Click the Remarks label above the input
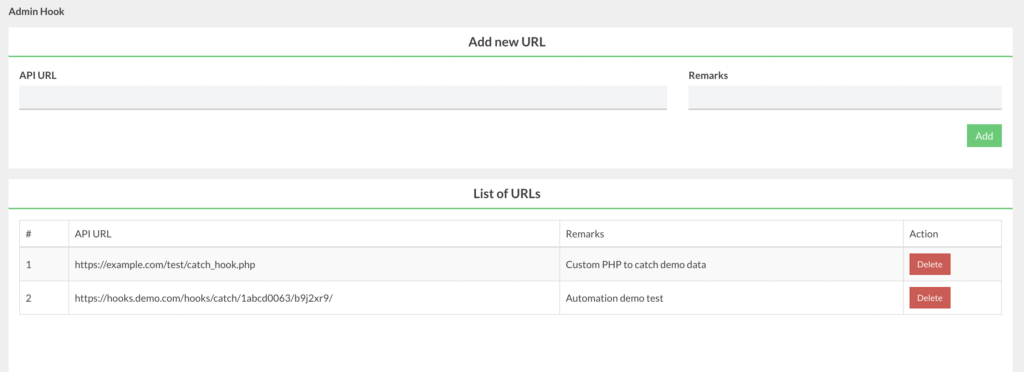 pos(708,75)
